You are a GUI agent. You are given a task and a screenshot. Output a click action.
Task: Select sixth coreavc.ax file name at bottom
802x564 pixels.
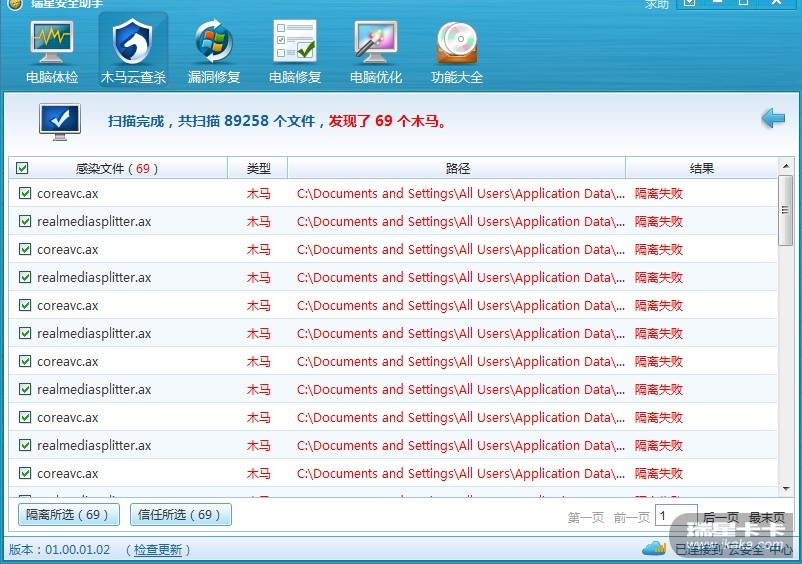point(68,473)
